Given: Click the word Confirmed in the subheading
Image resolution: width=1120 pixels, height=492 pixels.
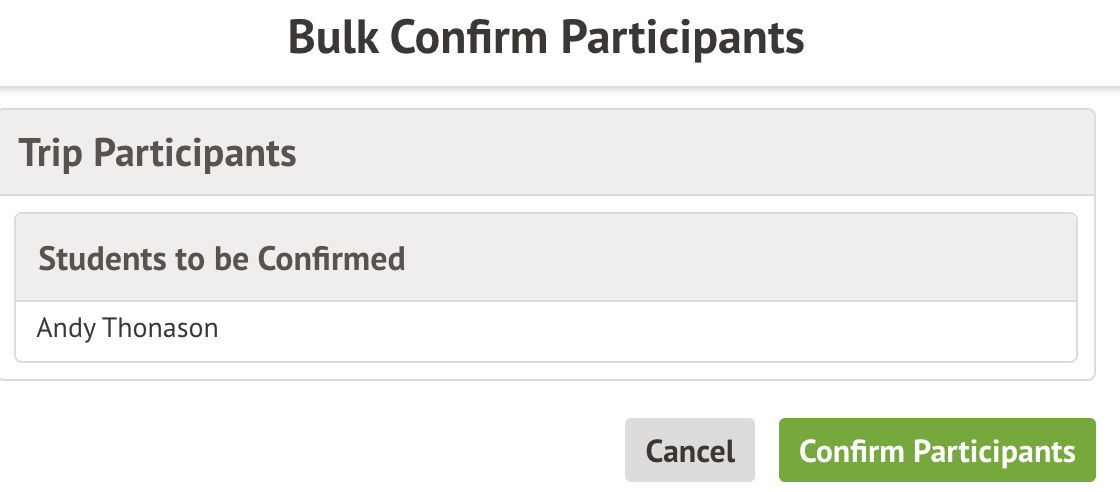Looking at the screenshot, I should click(x=331, y=259).
